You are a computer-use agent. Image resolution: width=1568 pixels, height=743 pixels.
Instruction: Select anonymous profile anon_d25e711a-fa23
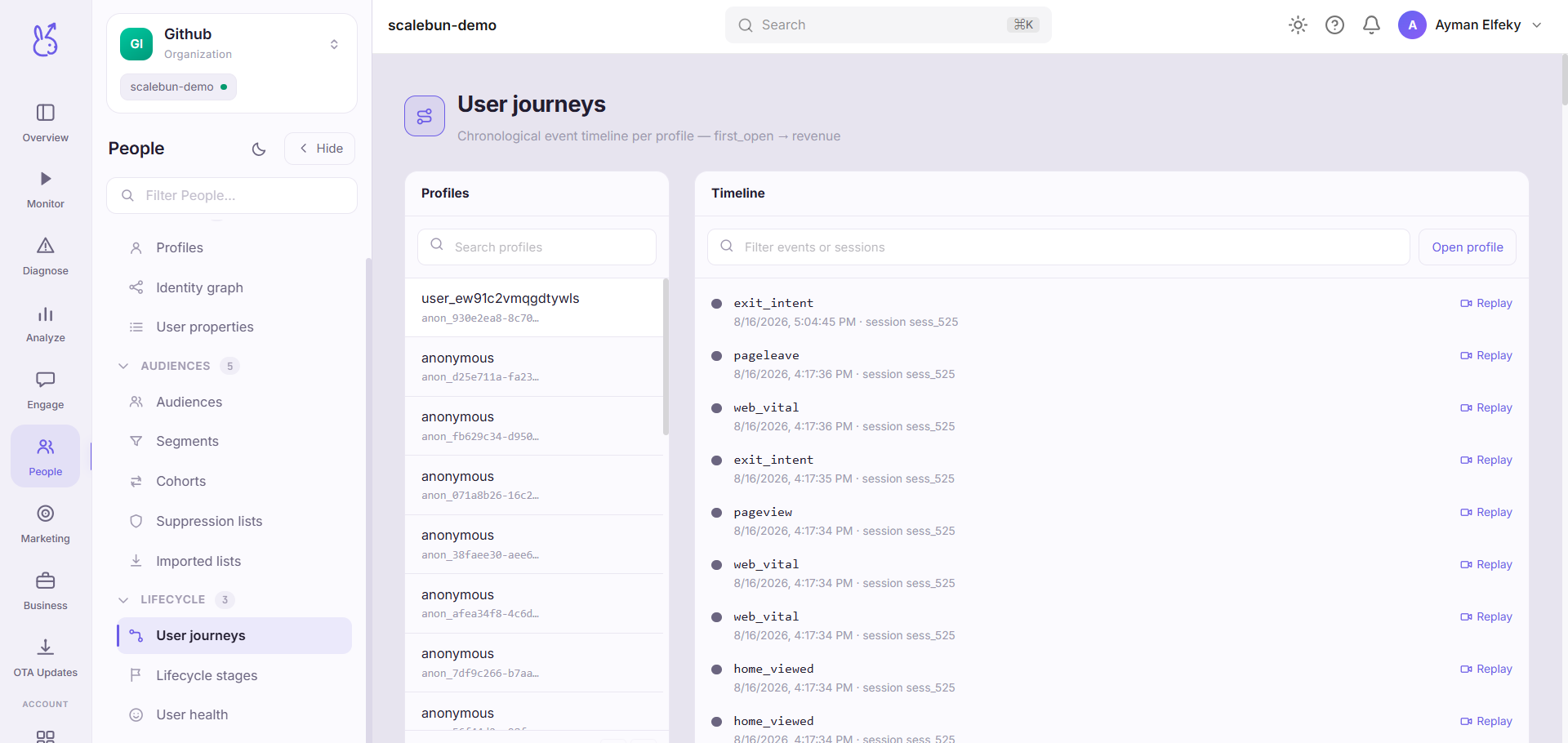coord(534,367)
